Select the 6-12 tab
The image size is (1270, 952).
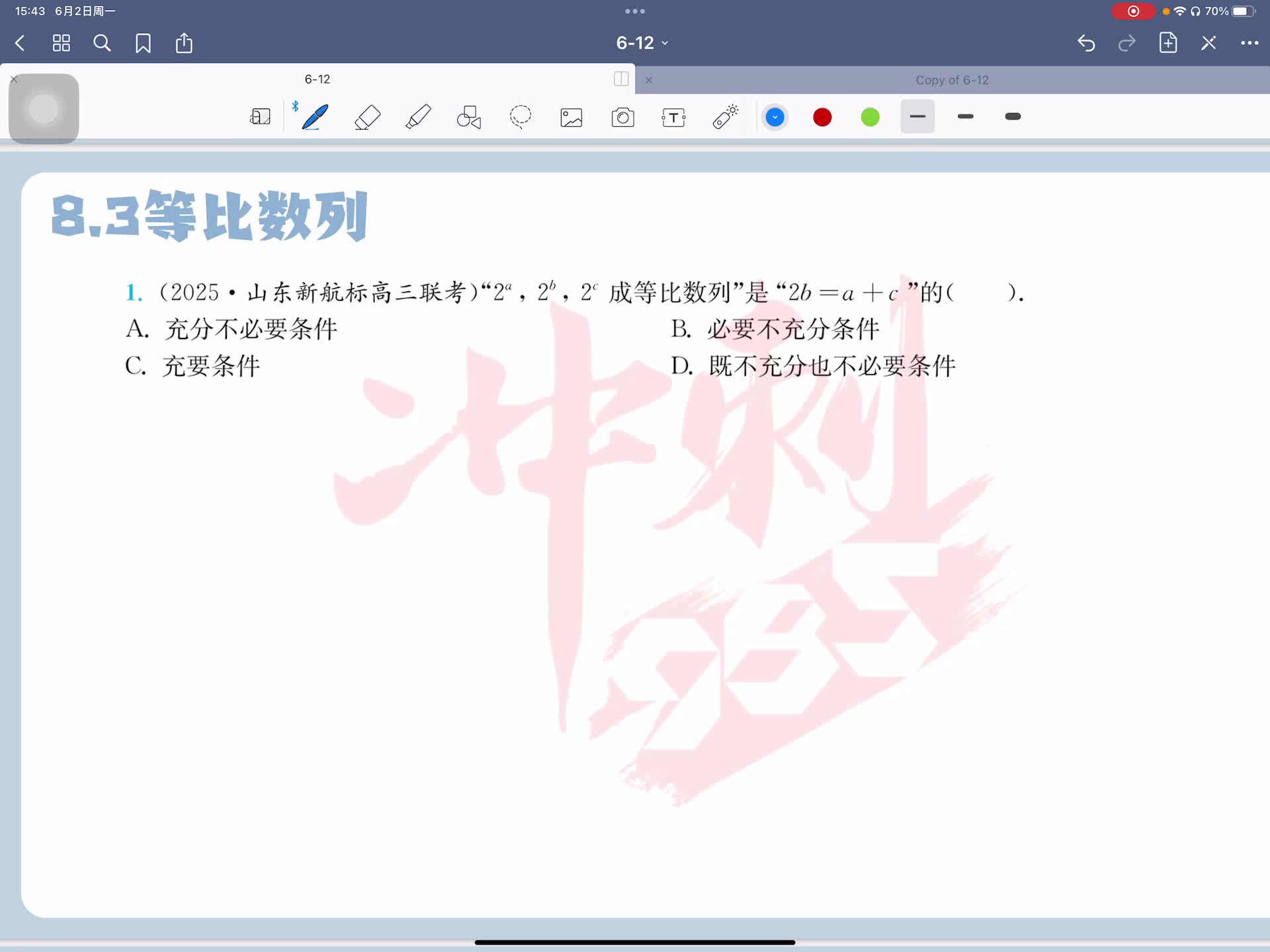pos(317,79)
